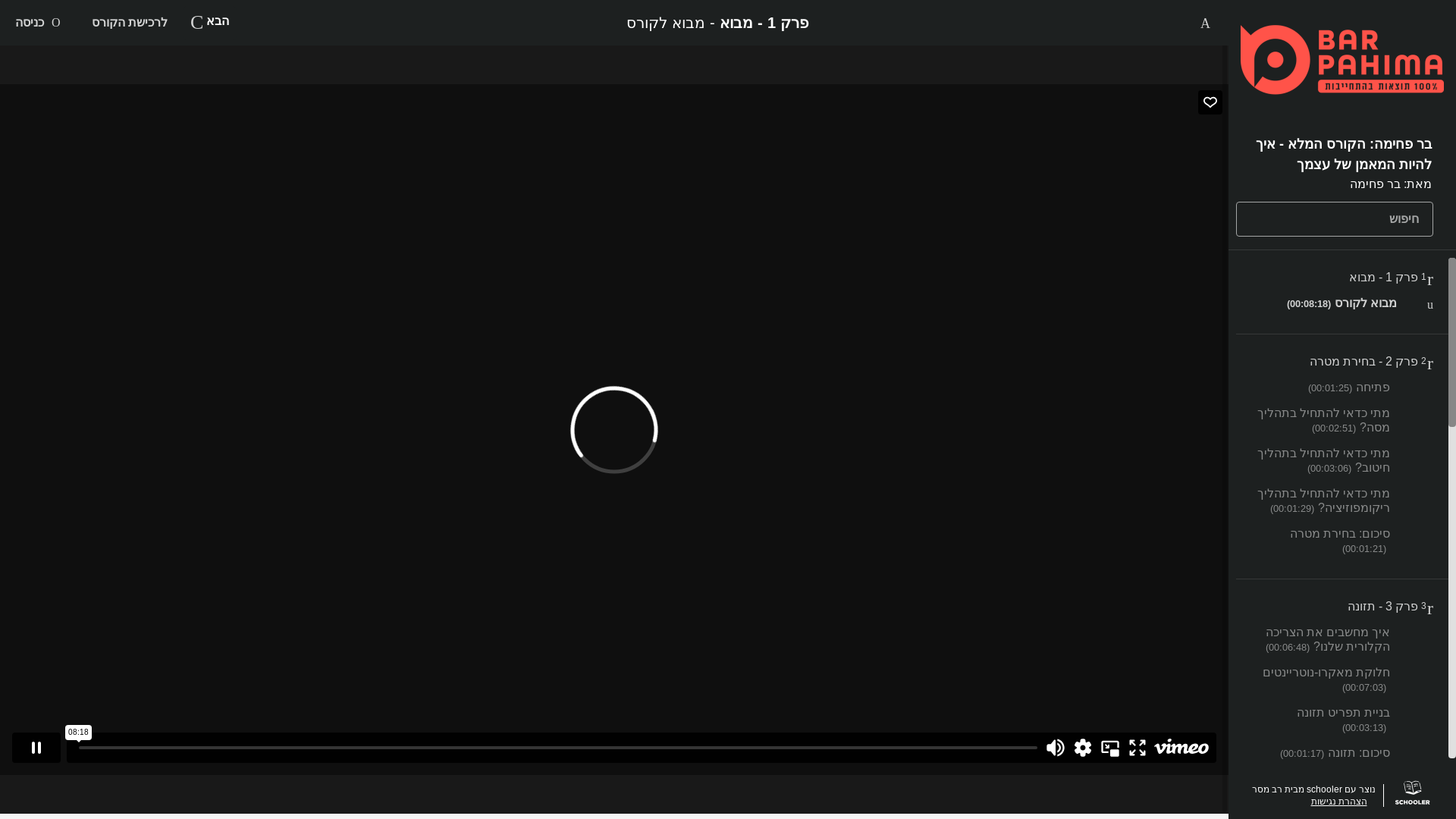Open lesson חלוקת מאקרו-נוטריינטים
Viewport: 1456px width, 819px height.
pyautogui.click(x=1326, y=679)
